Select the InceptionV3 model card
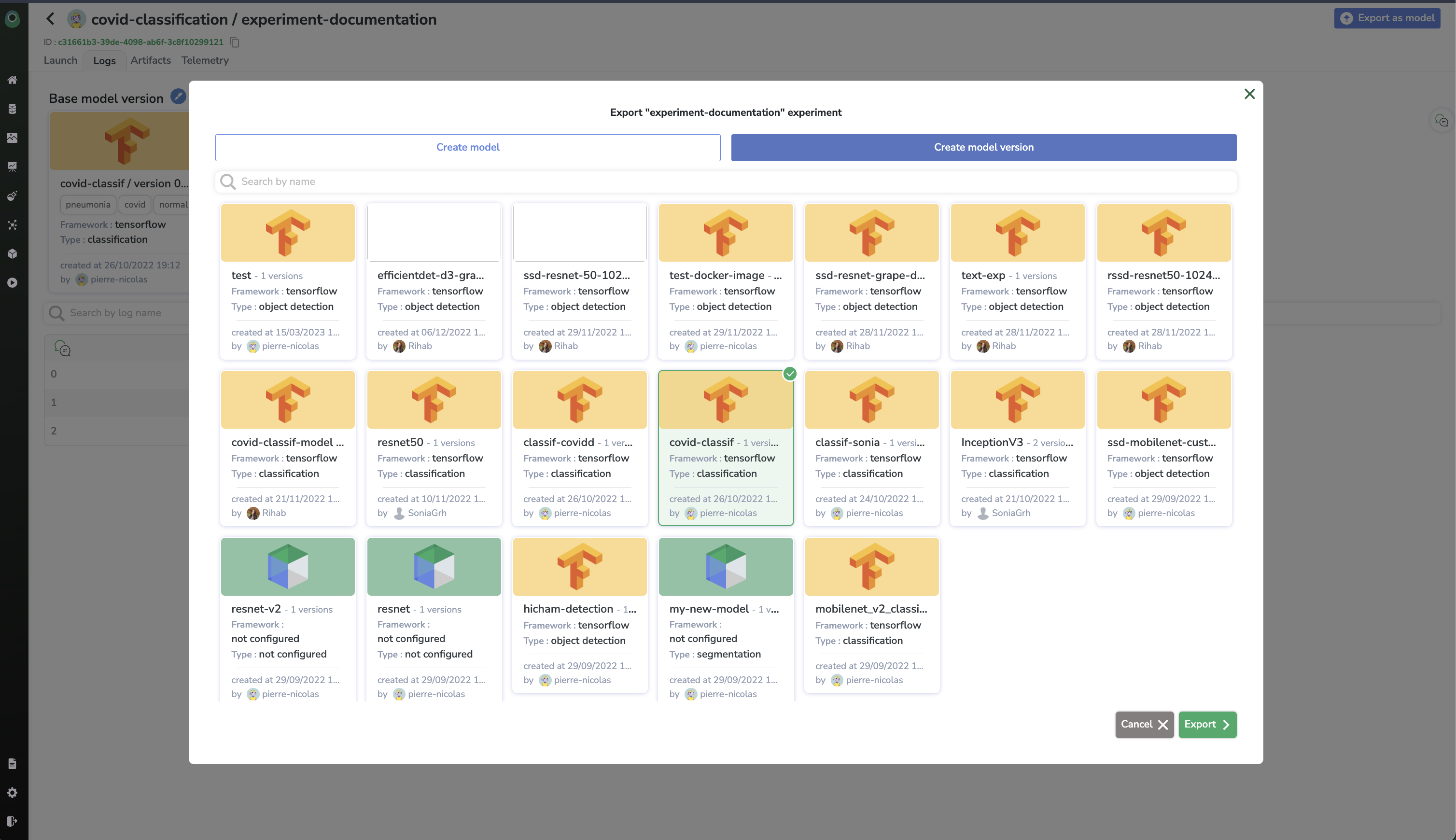Viewport: 1456px width, 840px height. click(1018, 448)
